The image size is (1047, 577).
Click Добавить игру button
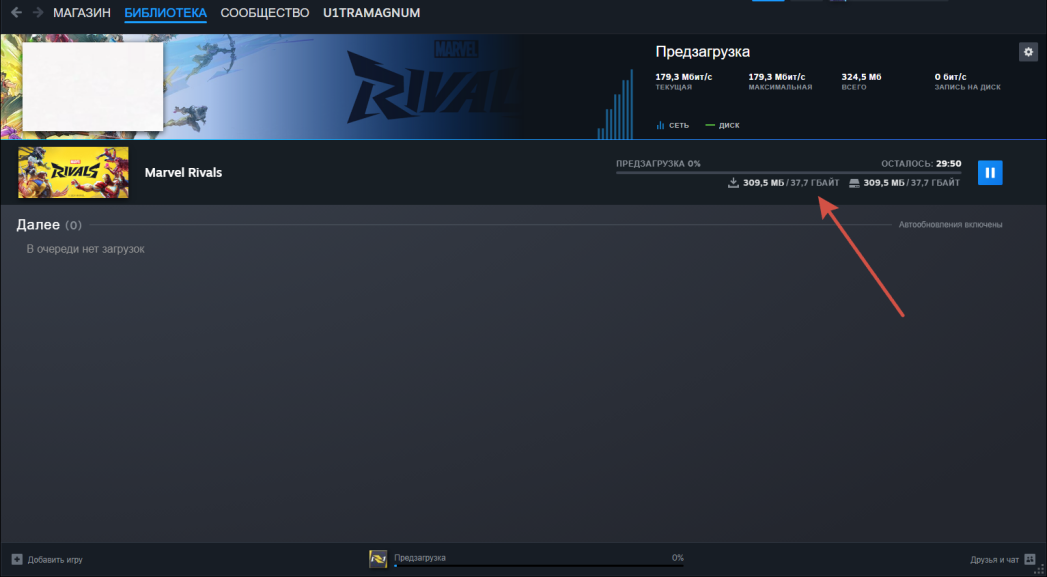click(47, 560)
